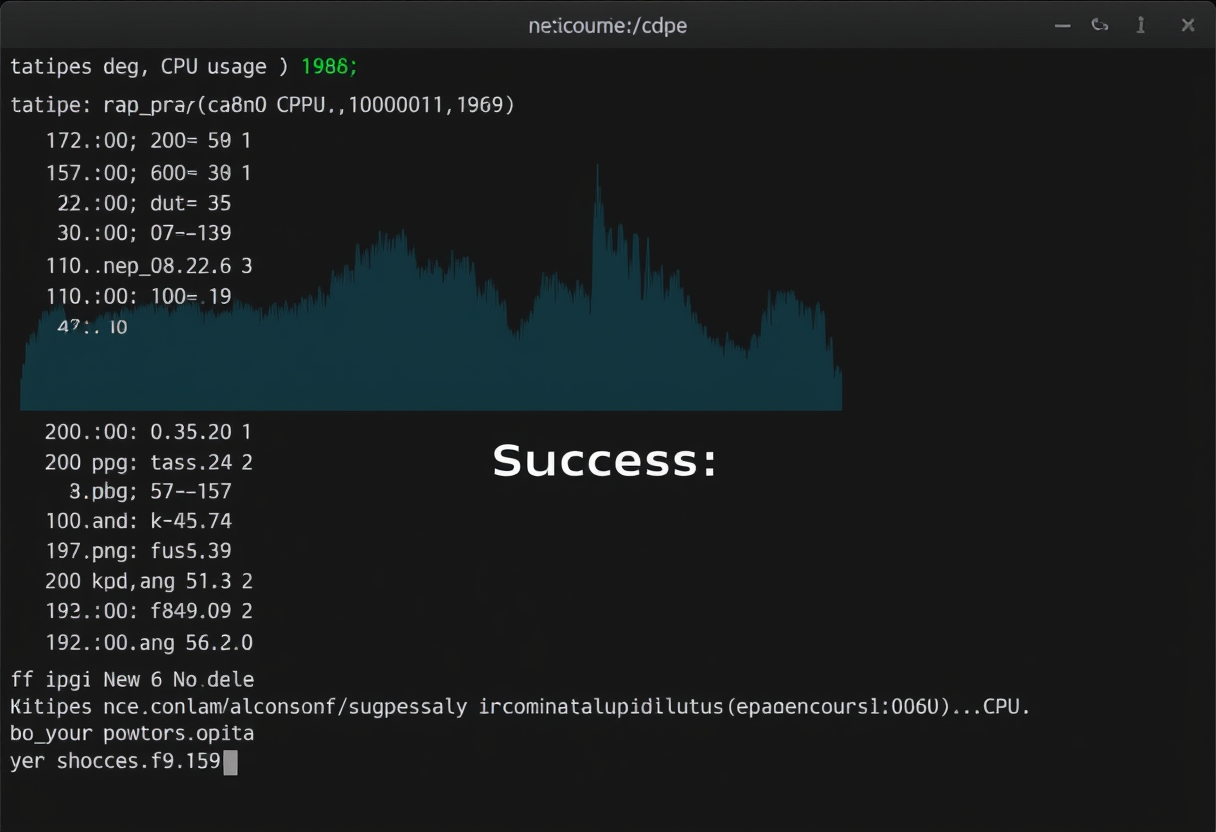
Task: Click the row "197.png: fus5.39"
Action: click(138, 551)
